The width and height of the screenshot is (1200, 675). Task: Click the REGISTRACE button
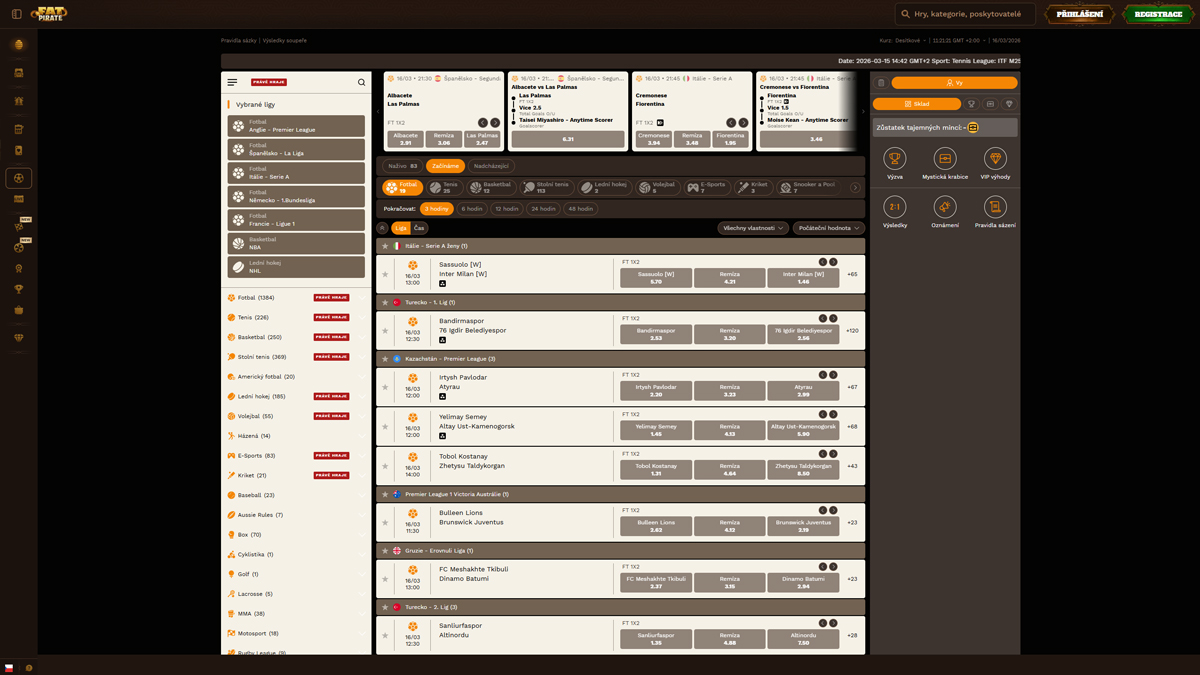point(1158,14)
